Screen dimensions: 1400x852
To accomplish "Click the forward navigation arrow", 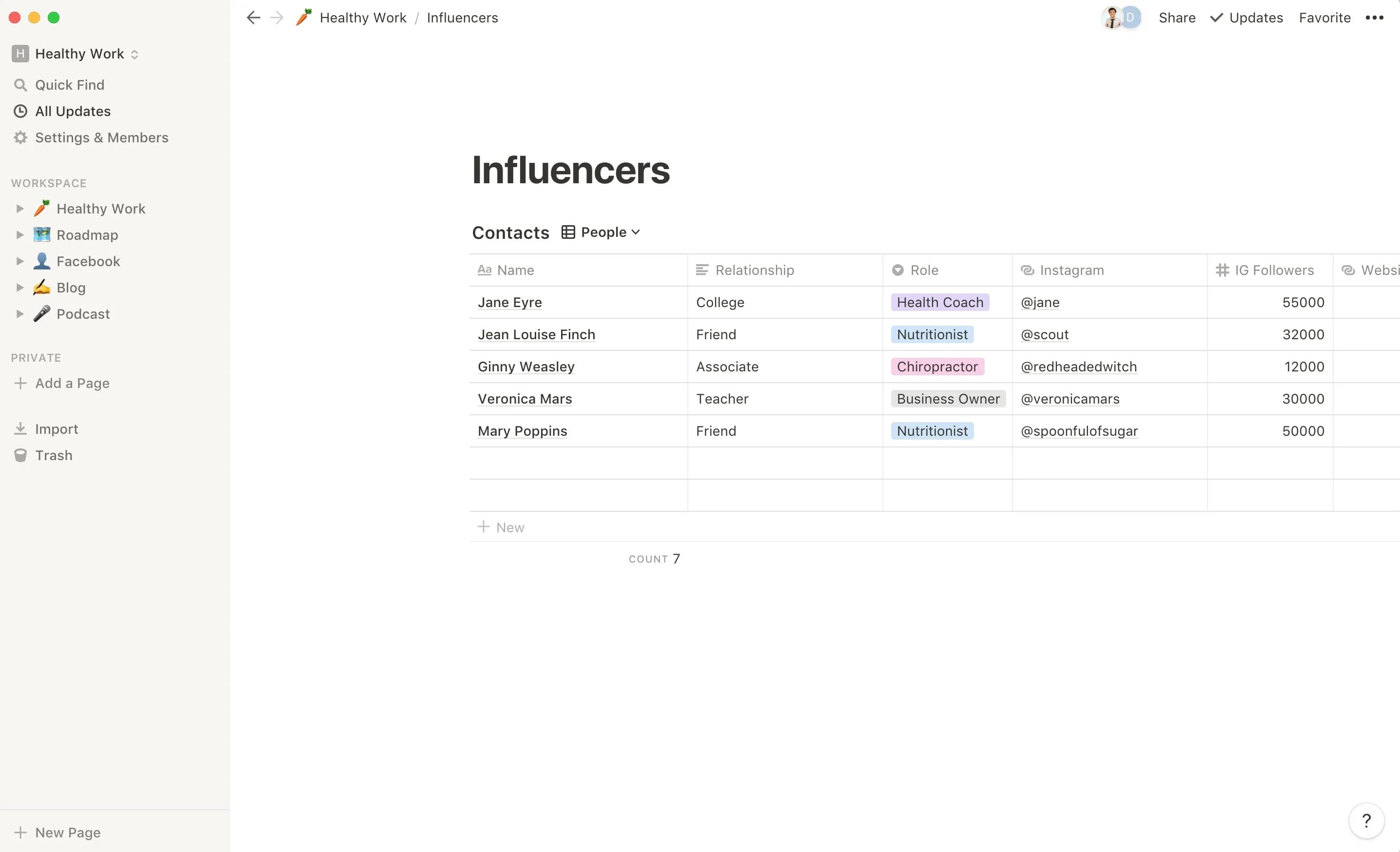I will point(277,18).
